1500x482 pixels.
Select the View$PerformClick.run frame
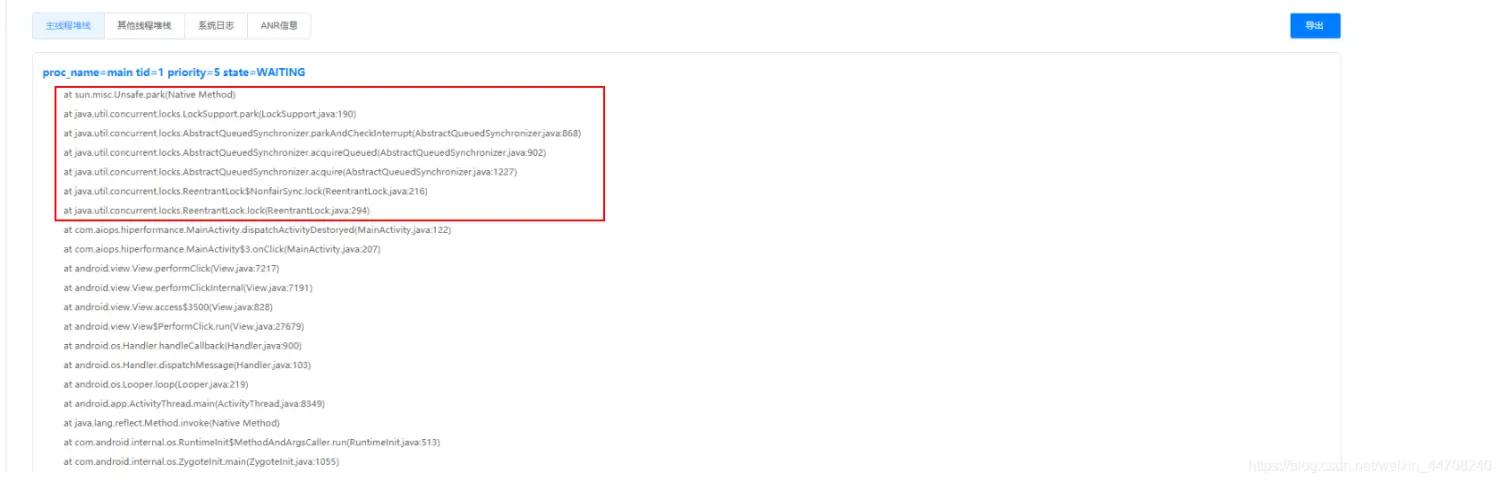[183, 326]
